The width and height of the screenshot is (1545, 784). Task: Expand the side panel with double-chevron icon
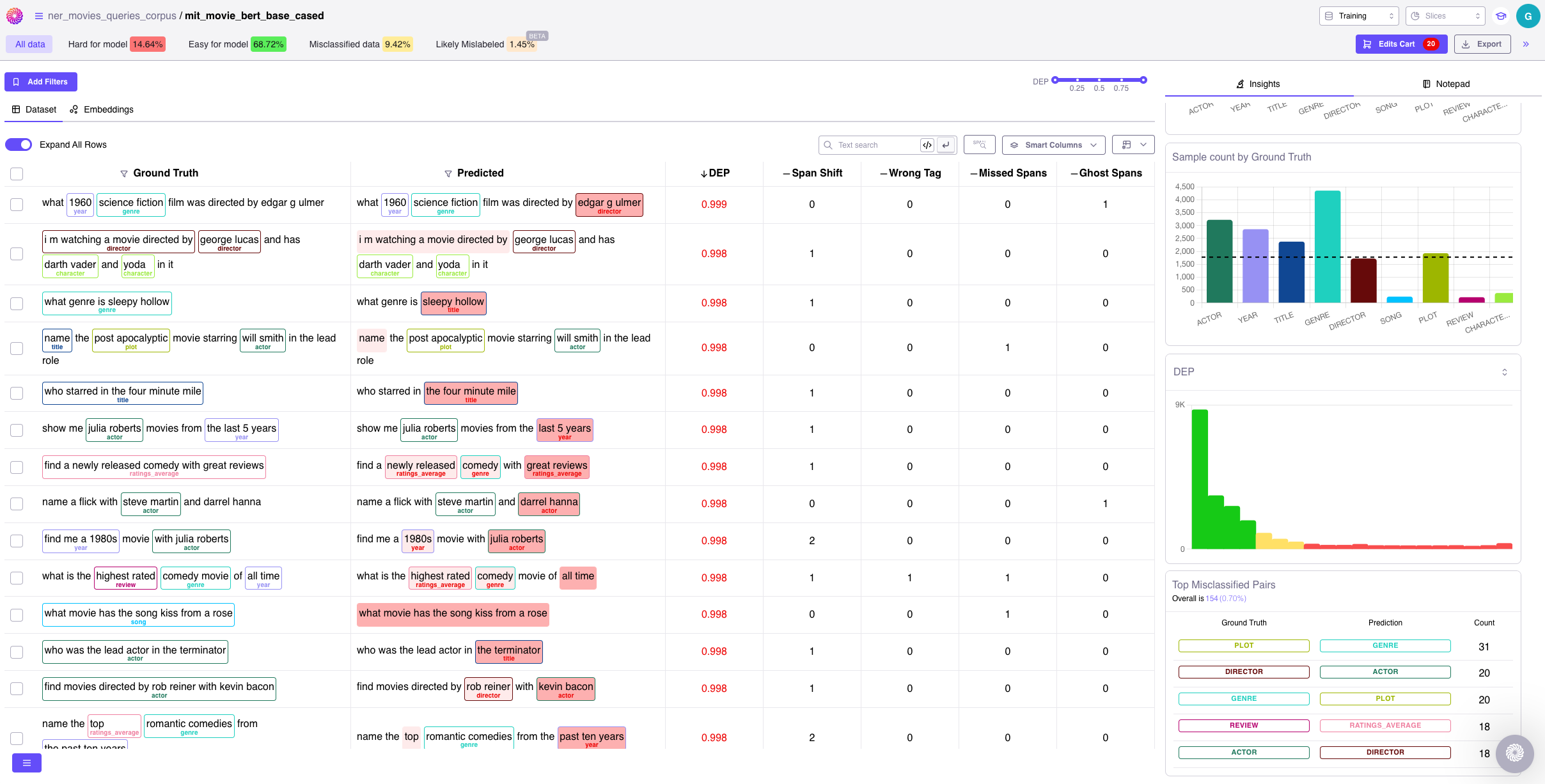pyautogui.click(x=1526, y=44)
